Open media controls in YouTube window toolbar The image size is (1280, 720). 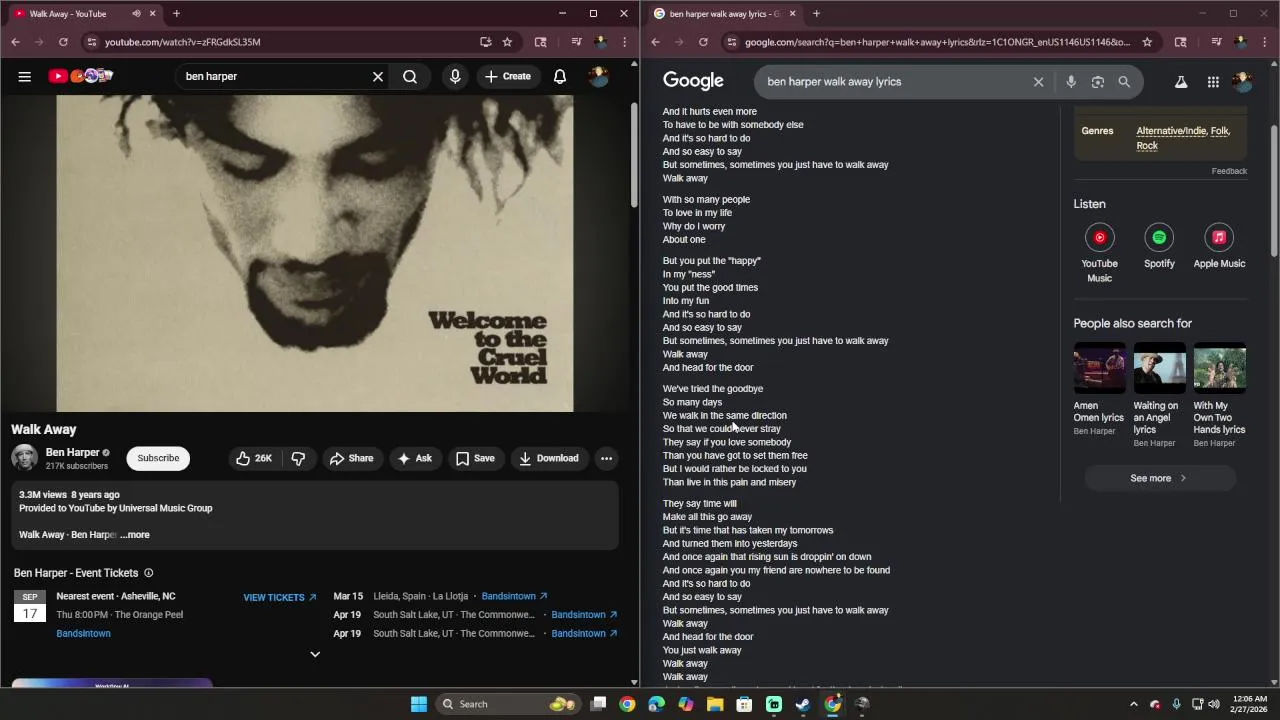pyautogui.click(x=576, y=42)
